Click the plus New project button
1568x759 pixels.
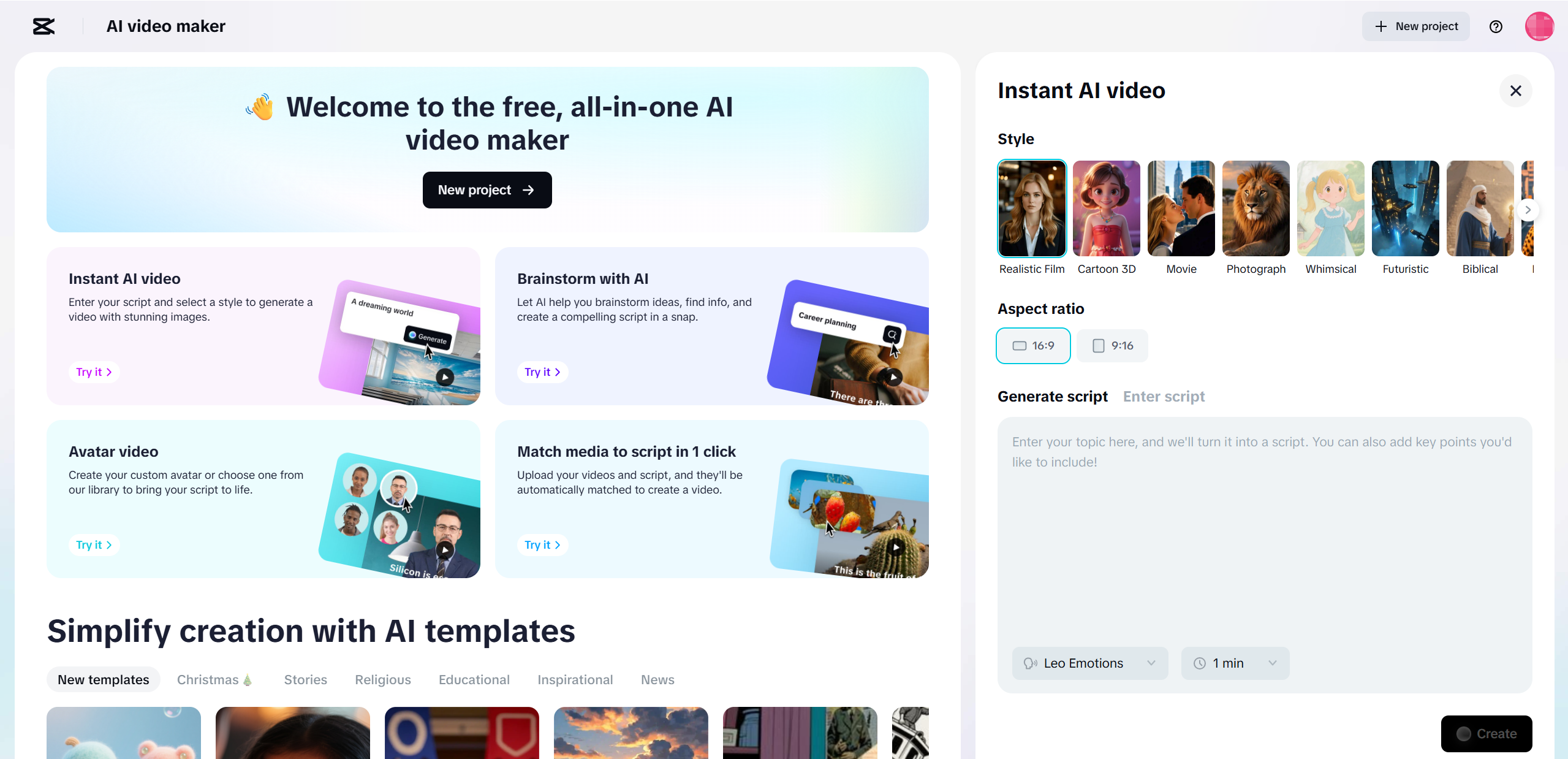click(x=1415, y=26)
